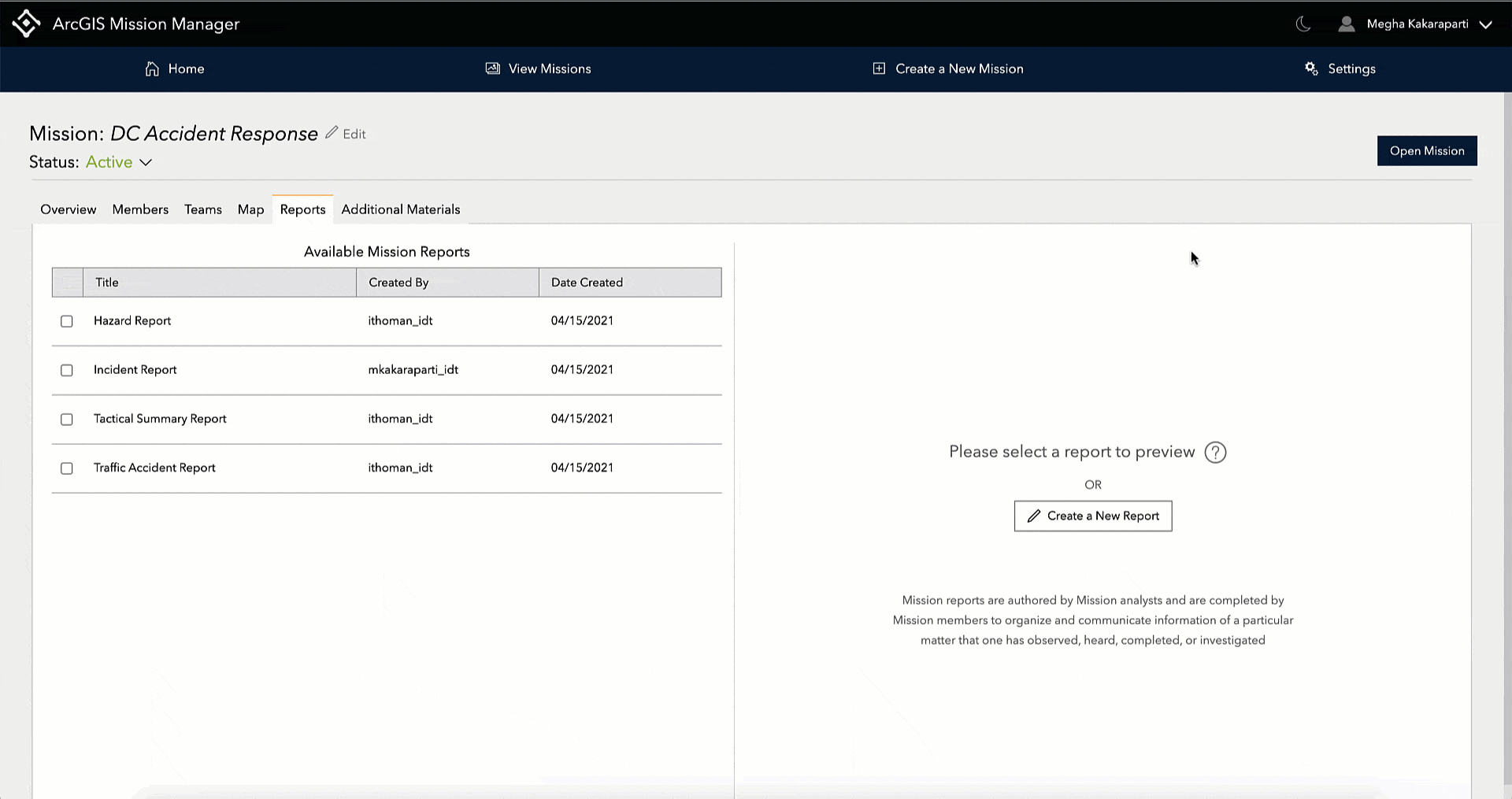The width and height of the screenshot is (1512, 799).
Task: Click the Incident Report date 04/15/2021
Action: click(582, 370)
